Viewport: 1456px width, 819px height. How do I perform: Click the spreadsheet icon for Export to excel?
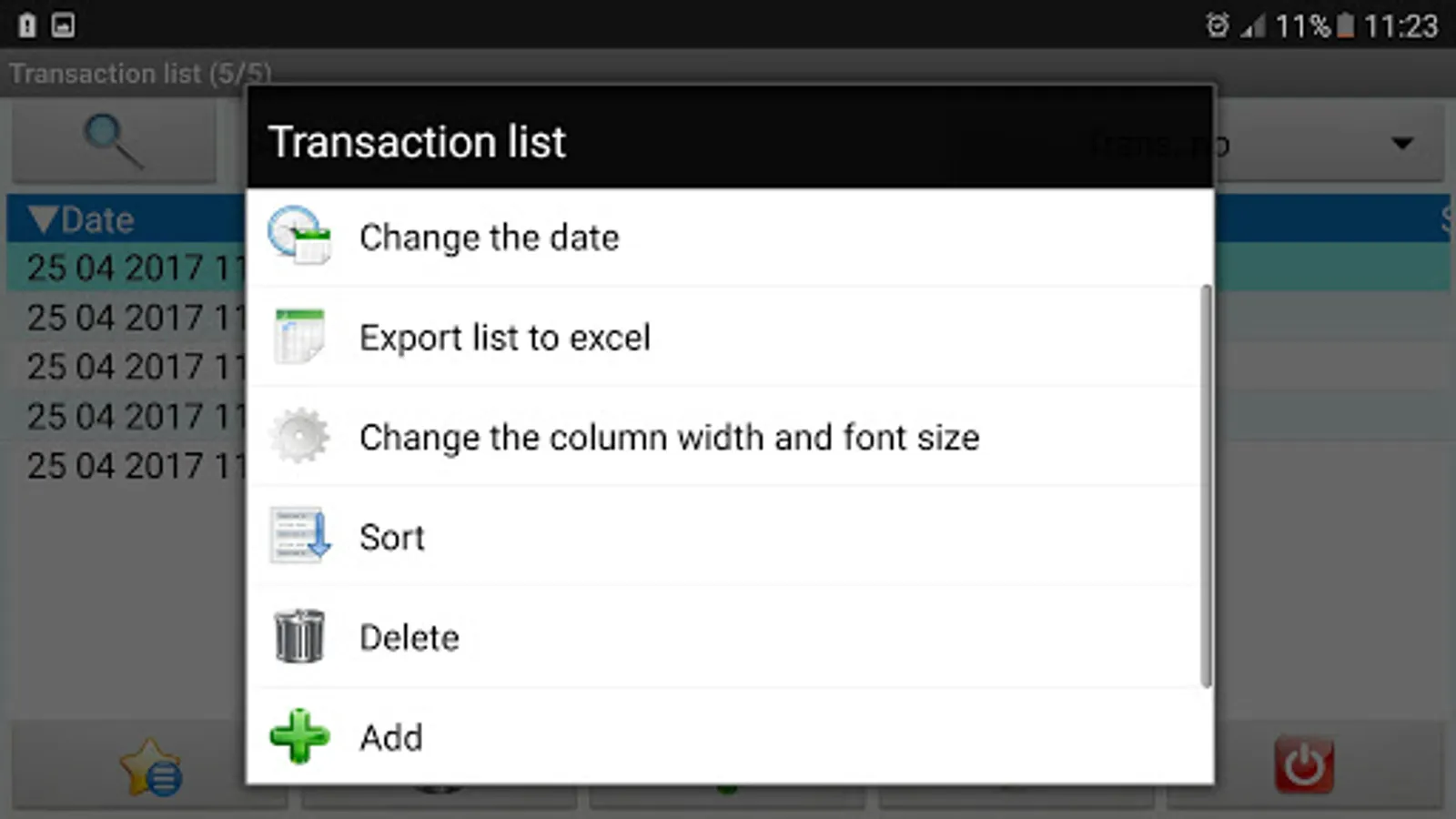point(299,337)
